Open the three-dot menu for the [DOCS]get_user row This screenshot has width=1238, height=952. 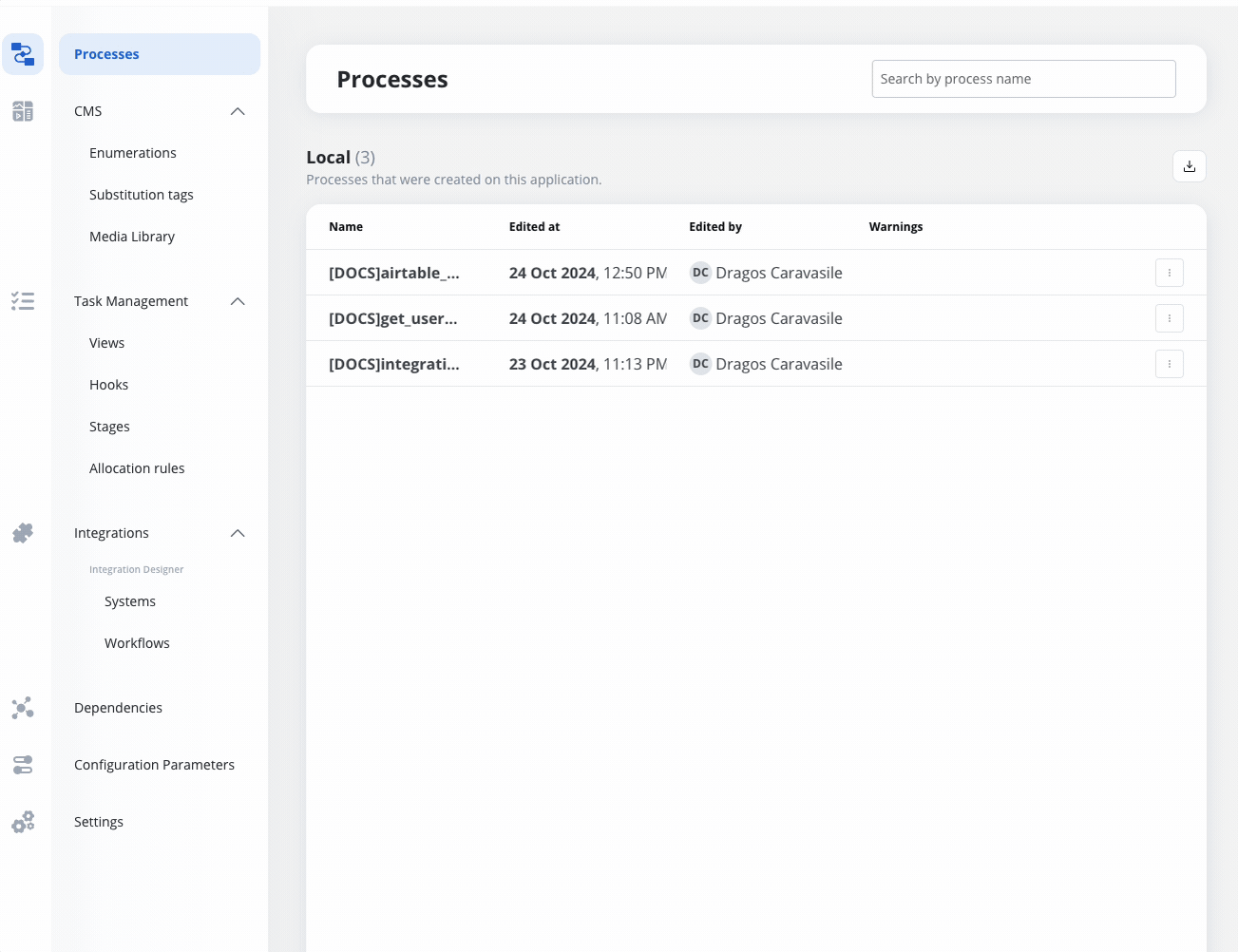pos(1170,318)
